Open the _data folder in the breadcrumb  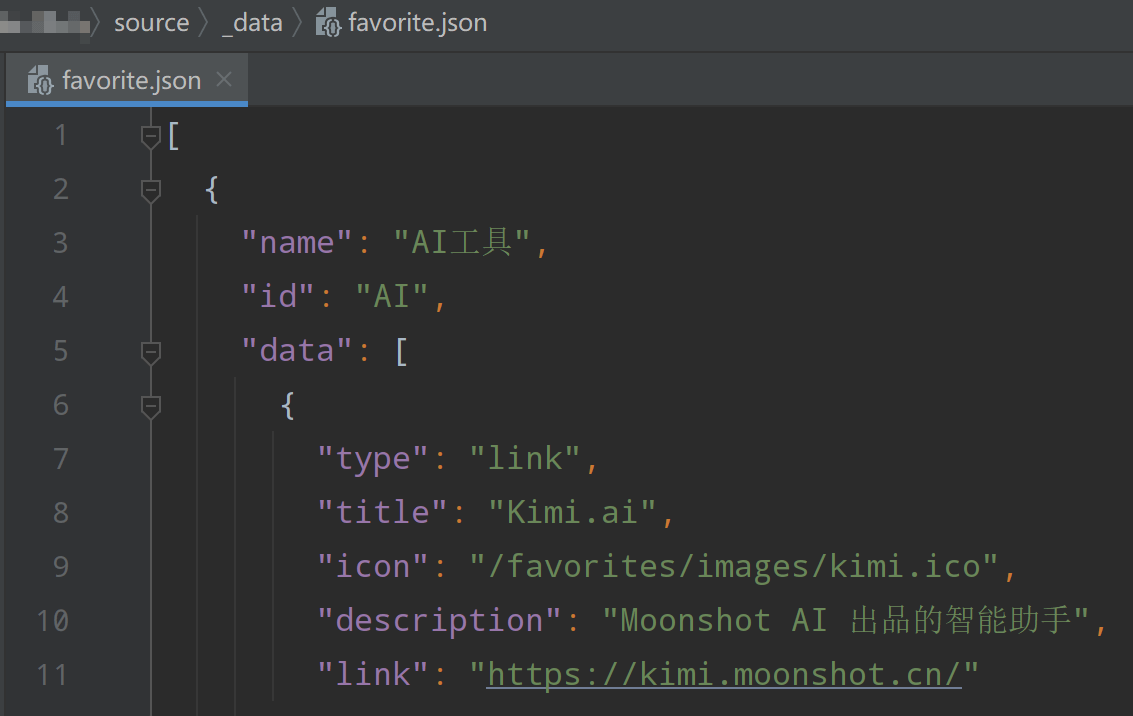point(252,23)
